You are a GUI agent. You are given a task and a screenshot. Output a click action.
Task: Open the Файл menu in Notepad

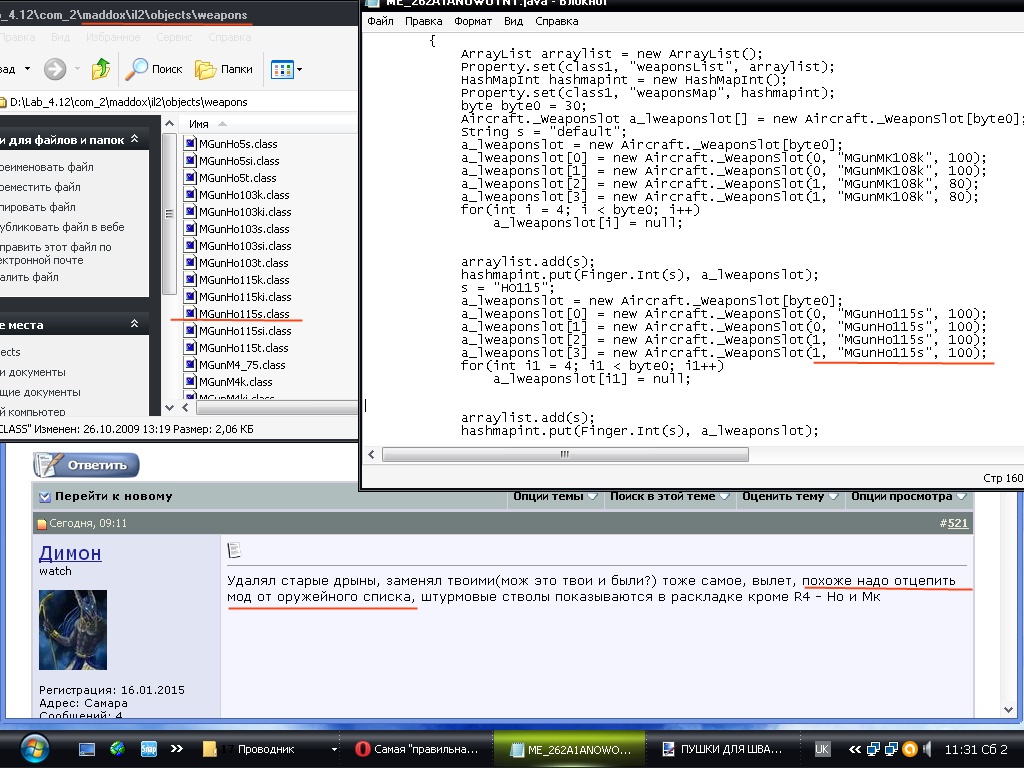pos(380,20)
